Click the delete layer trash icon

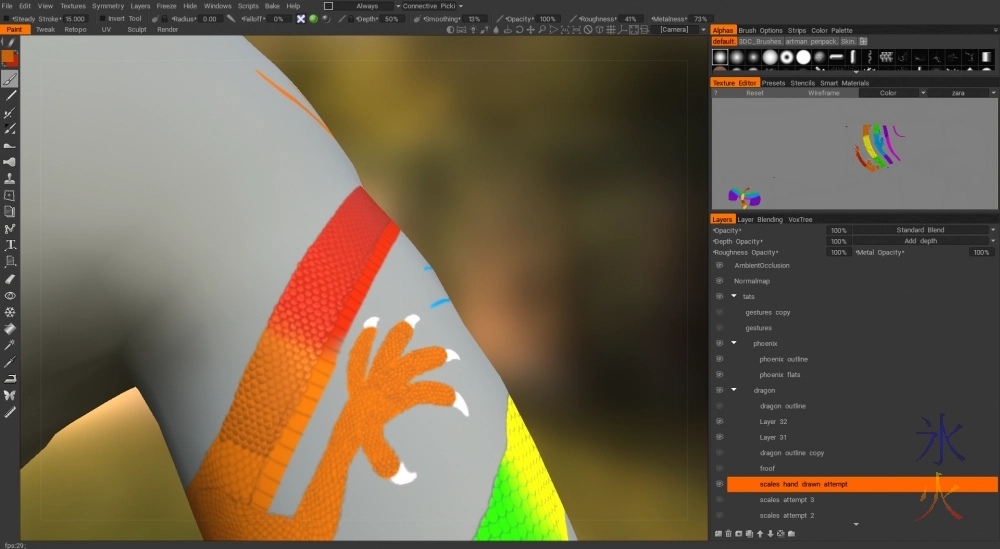[728, 534]
